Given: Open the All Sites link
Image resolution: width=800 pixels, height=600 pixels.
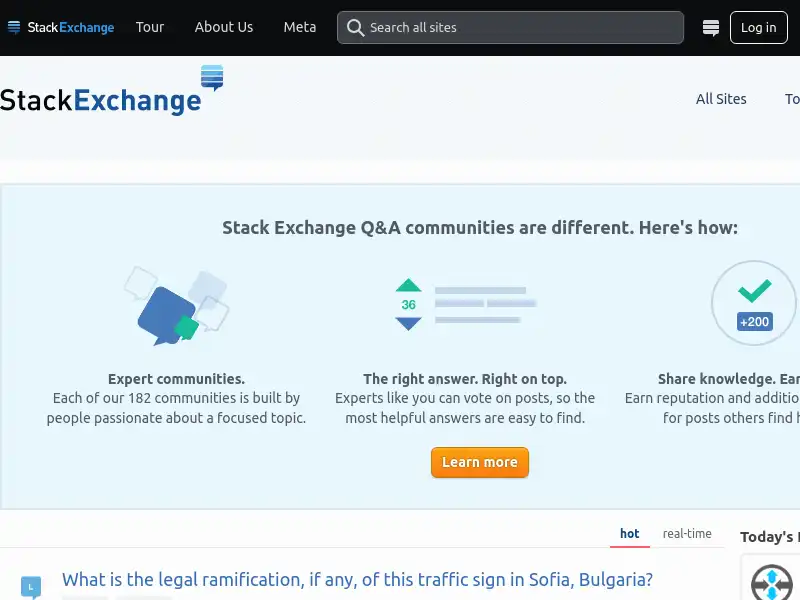Looking at the screenshot, I should tap(721, 99).
